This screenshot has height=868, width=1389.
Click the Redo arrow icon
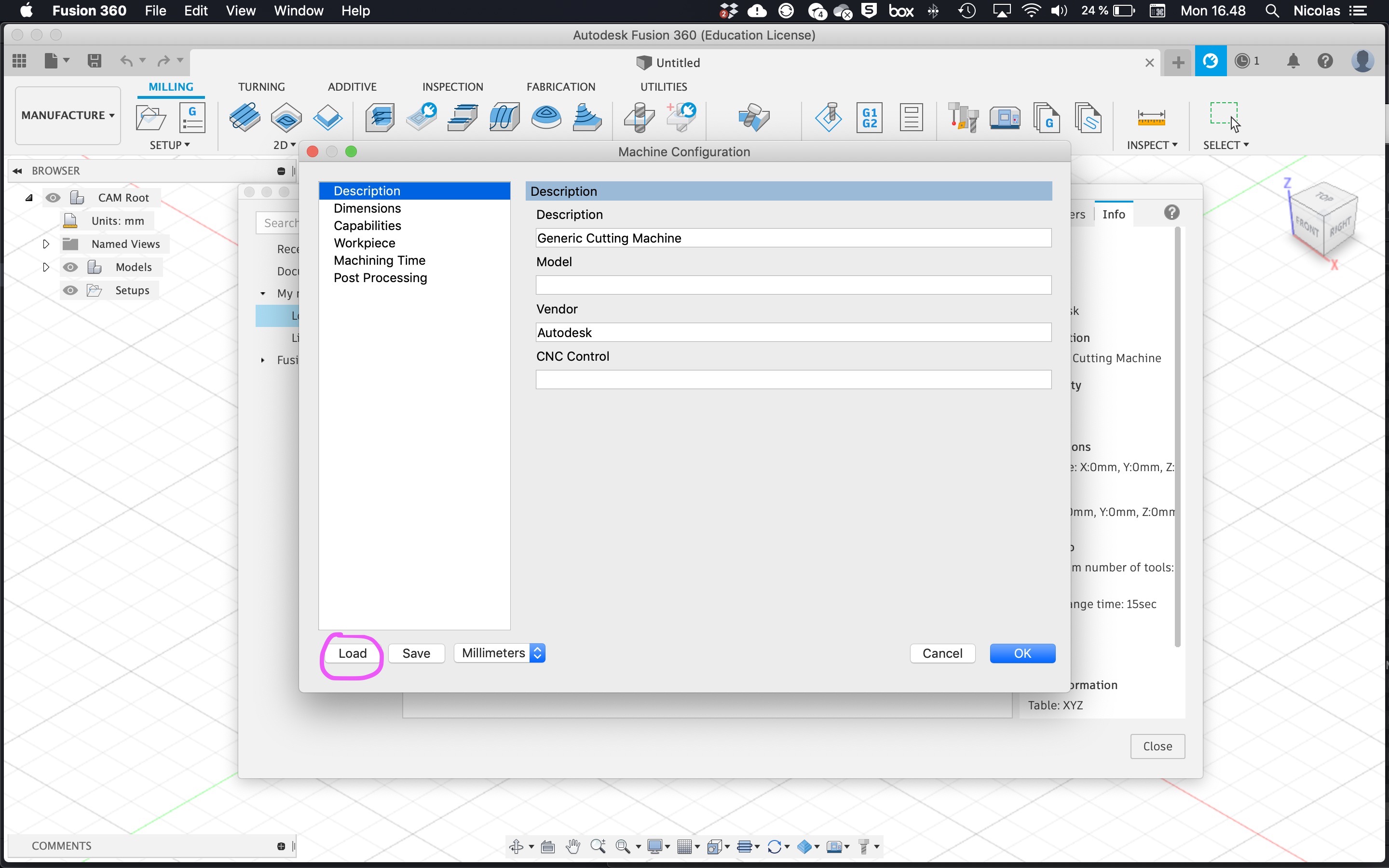coord(163,61)
